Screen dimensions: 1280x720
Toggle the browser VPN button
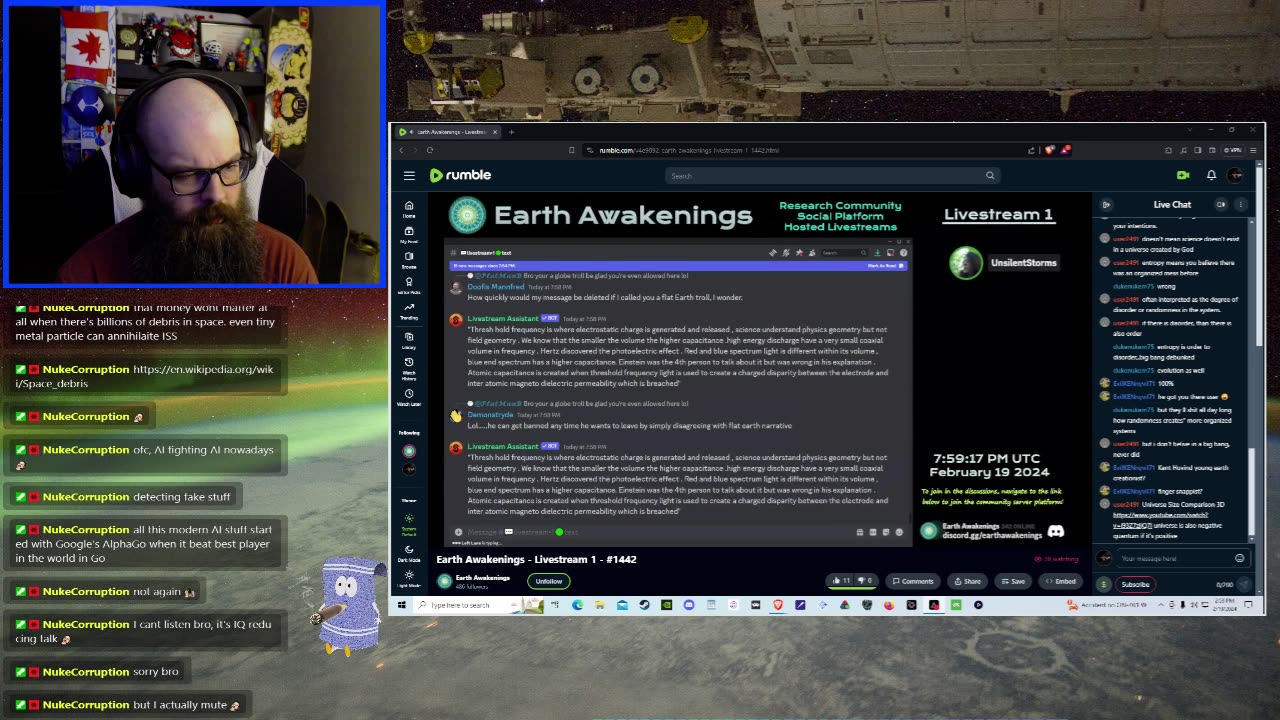pos(1235,150)
